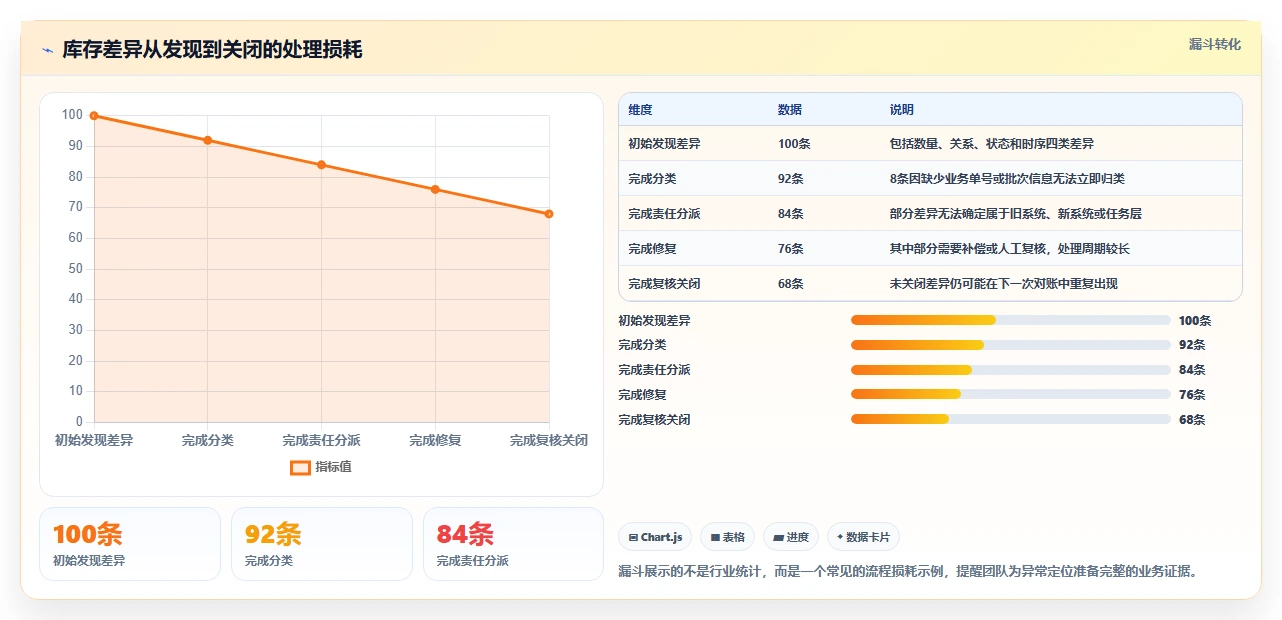
Task: Click the x-axis label 完成修复 under the chart
Action: click(x=435, y=440)
